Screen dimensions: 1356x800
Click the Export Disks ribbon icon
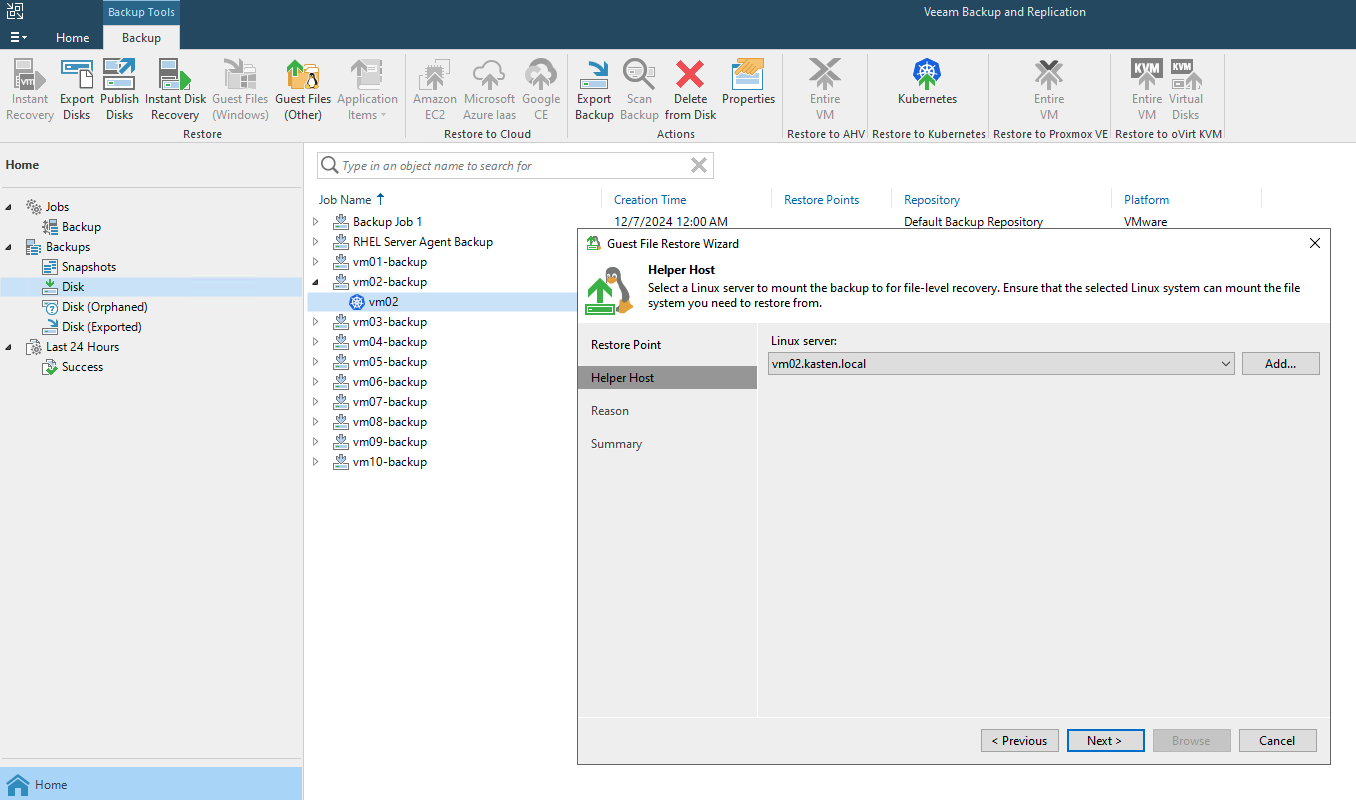(x=76, y=89)
